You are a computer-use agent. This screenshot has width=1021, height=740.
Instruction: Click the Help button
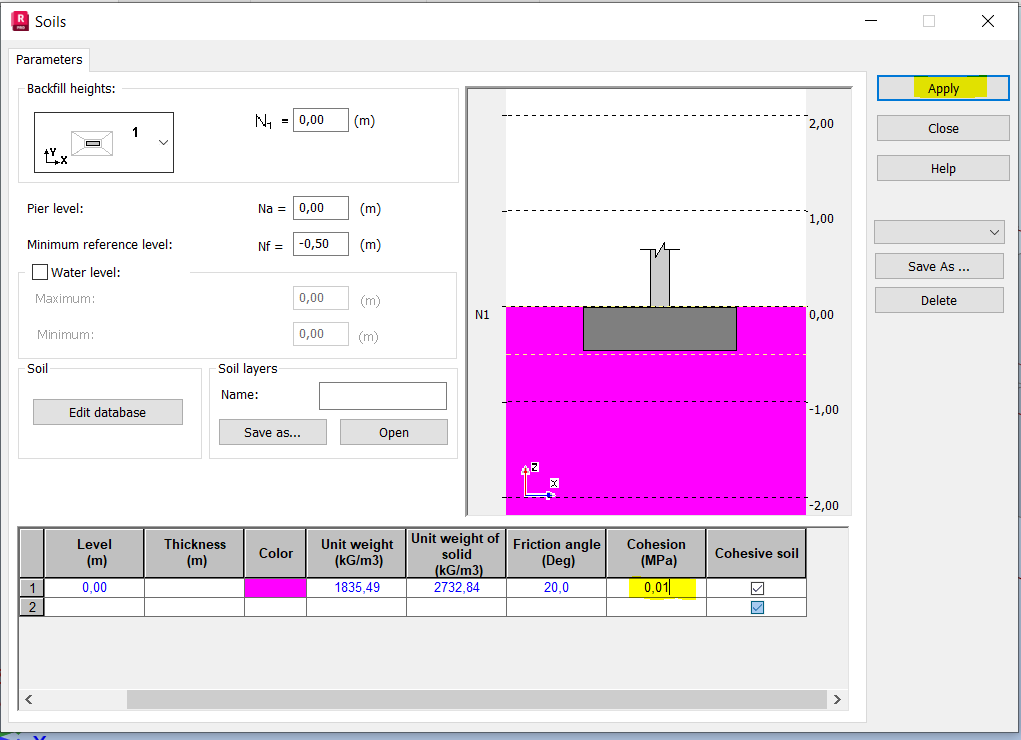coord(941,167)
